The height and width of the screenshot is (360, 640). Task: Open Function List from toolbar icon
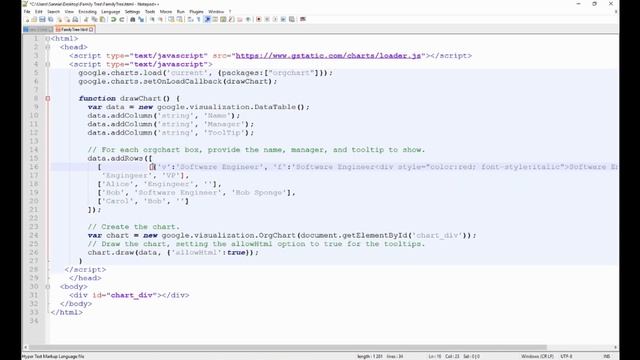[x=231, y=19]
